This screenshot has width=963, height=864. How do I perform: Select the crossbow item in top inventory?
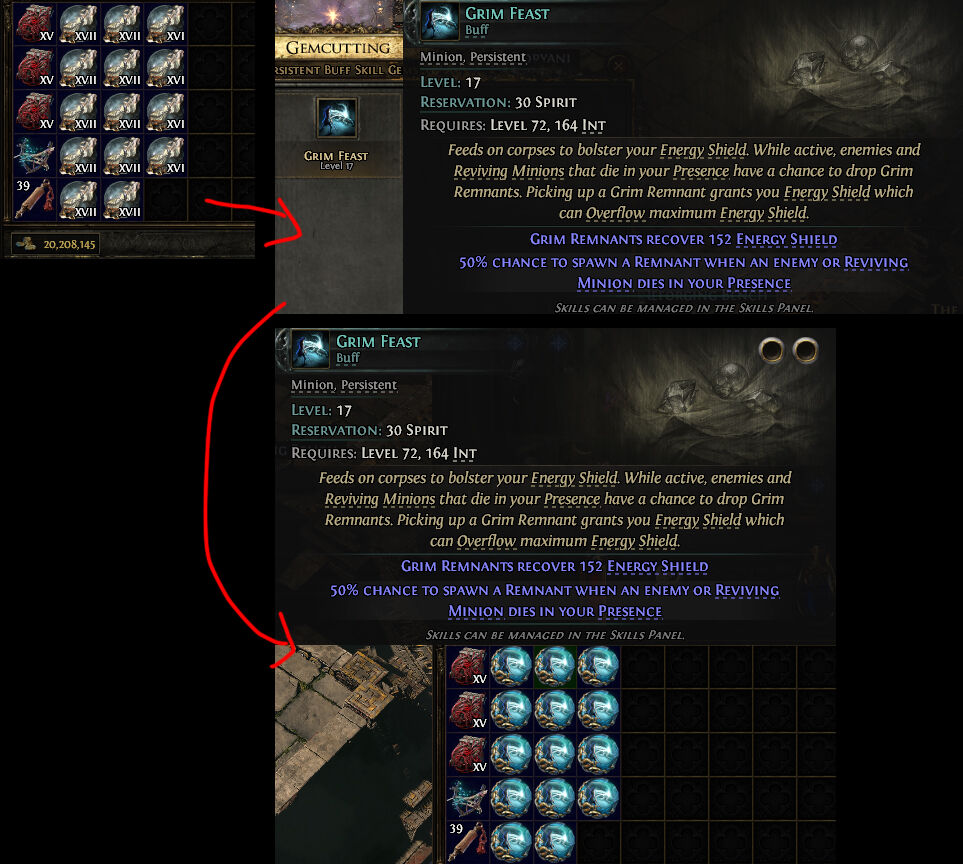35,156
